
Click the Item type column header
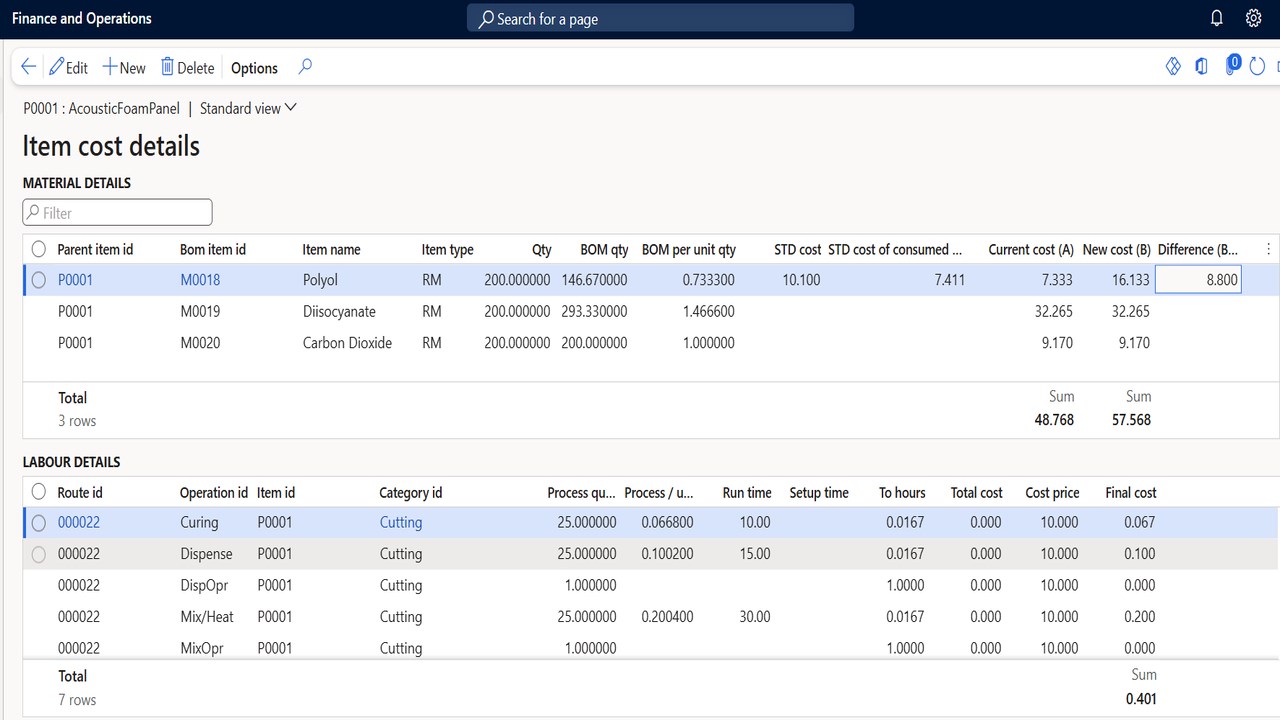[447, 249]
